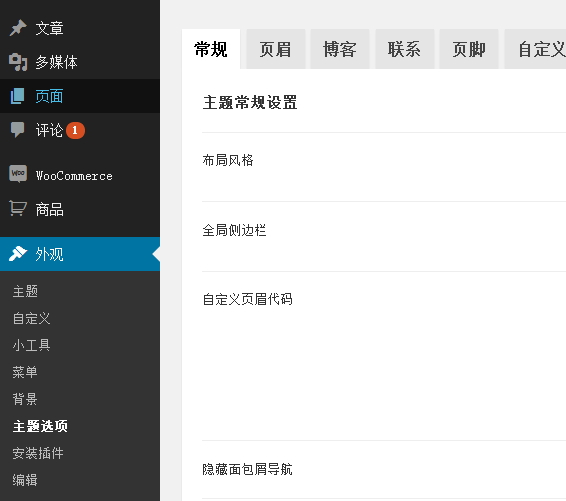The image size is (566, 501).
Task: Open the 自定义 tab at the top
Action: tap(535, 49)
